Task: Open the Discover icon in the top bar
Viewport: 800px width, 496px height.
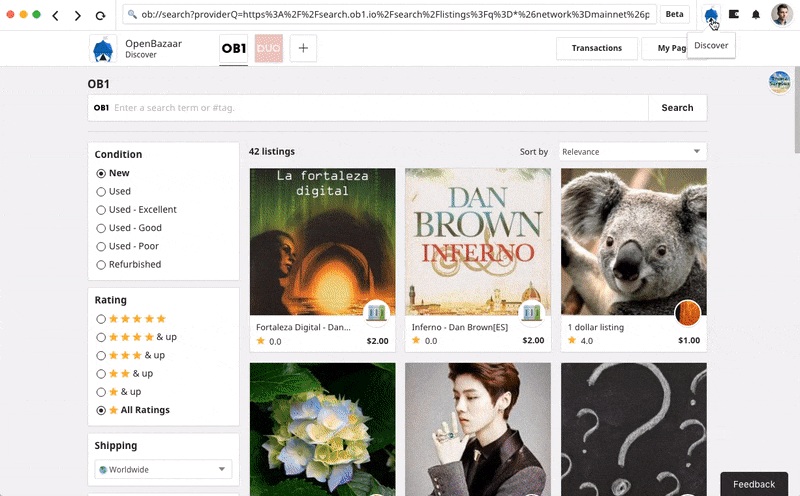Action: 711,14
